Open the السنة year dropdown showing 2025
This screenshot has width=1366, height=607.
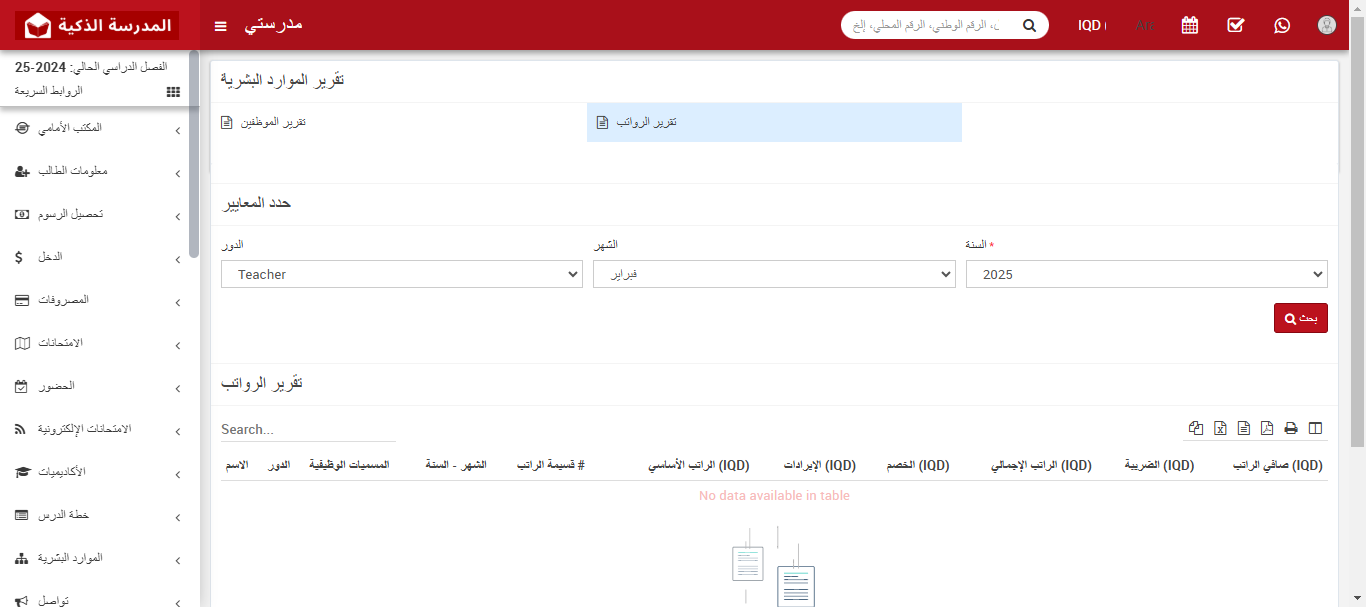(1147, 273)
